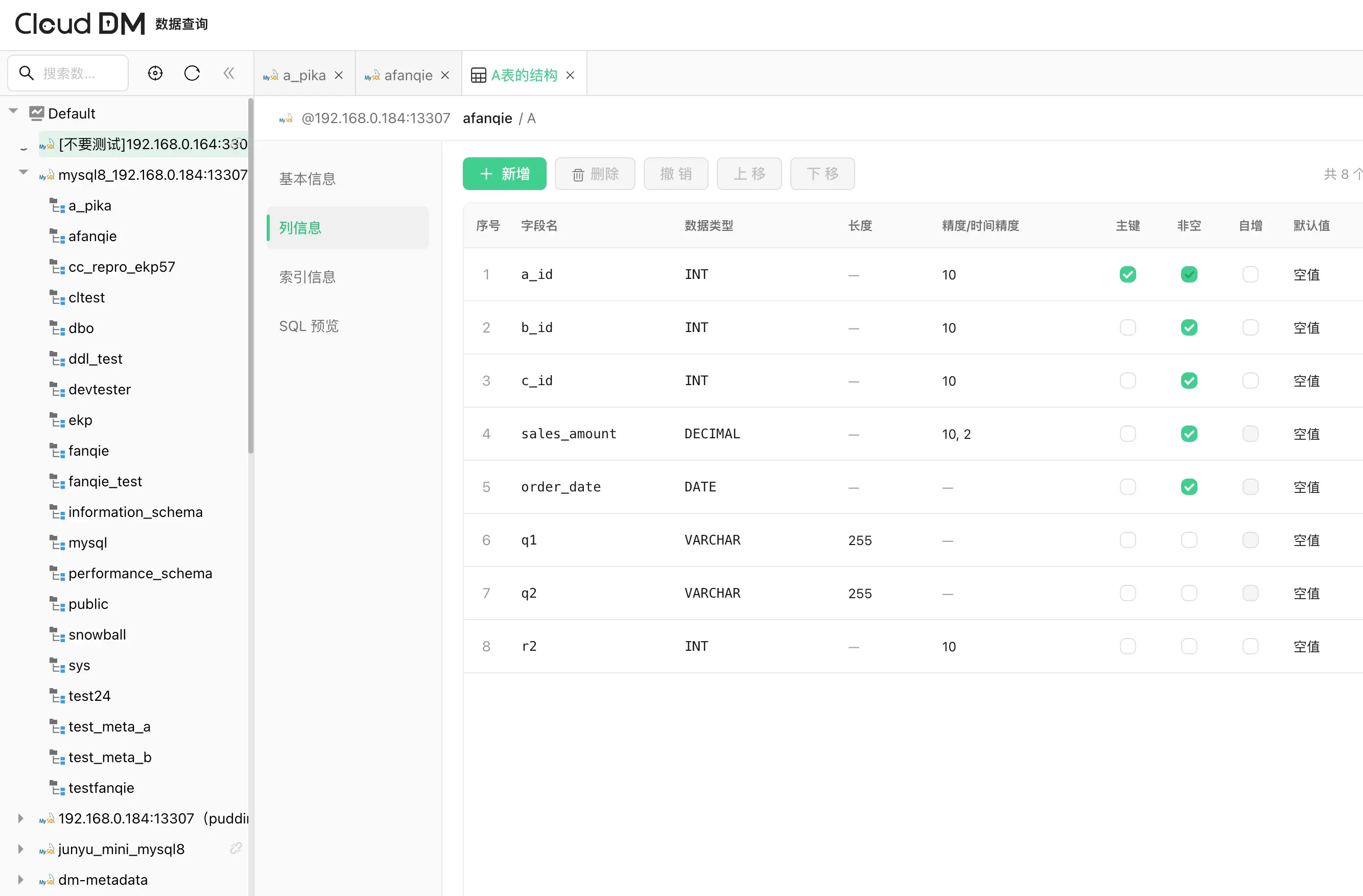Collapse the mysql8_192.168.0.184:13307 node
The width and height of the screenshot is (1363, 896).
coord(24,172)
